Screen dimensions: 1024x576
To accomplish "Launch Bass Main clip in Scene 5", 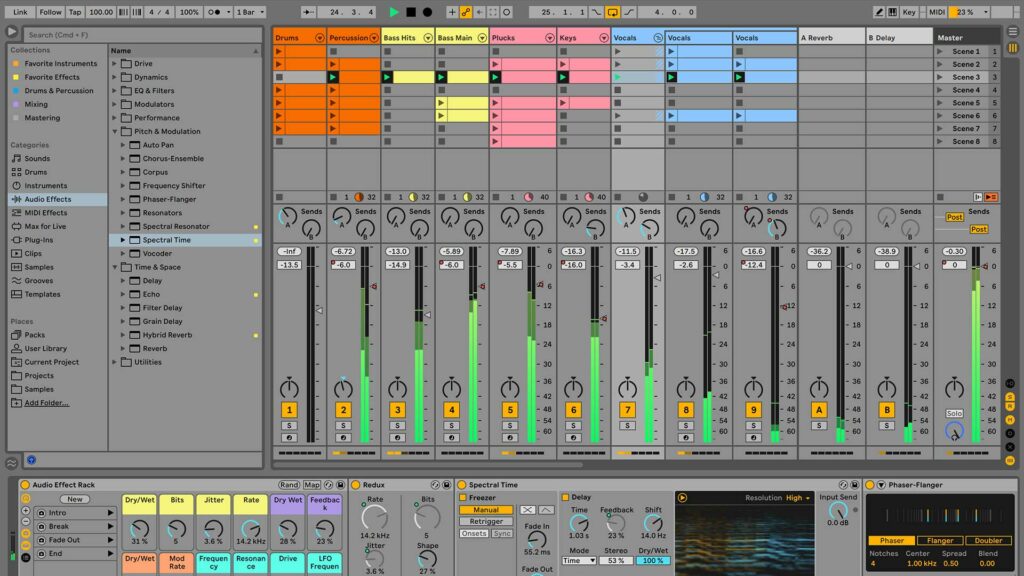I will point(441,103).
